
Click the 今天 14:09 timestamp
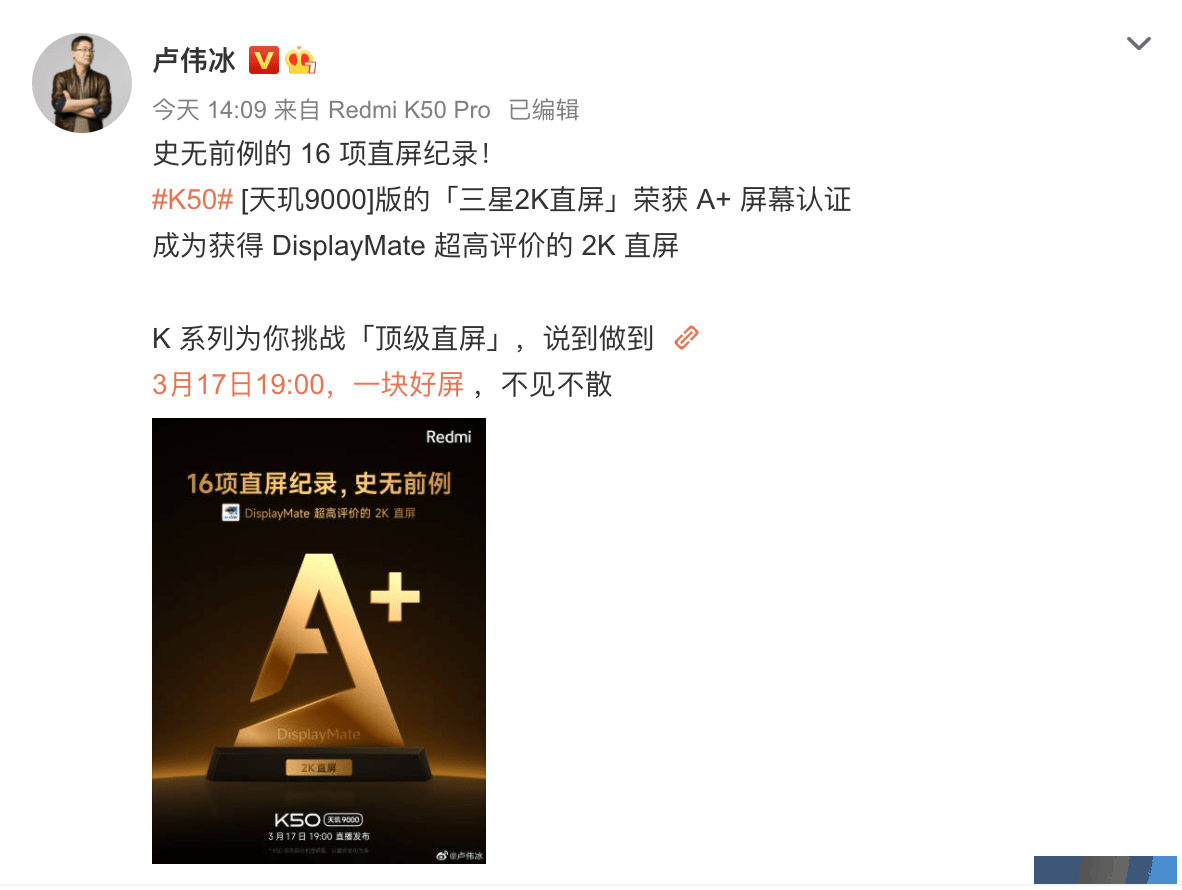pos(210,110)
